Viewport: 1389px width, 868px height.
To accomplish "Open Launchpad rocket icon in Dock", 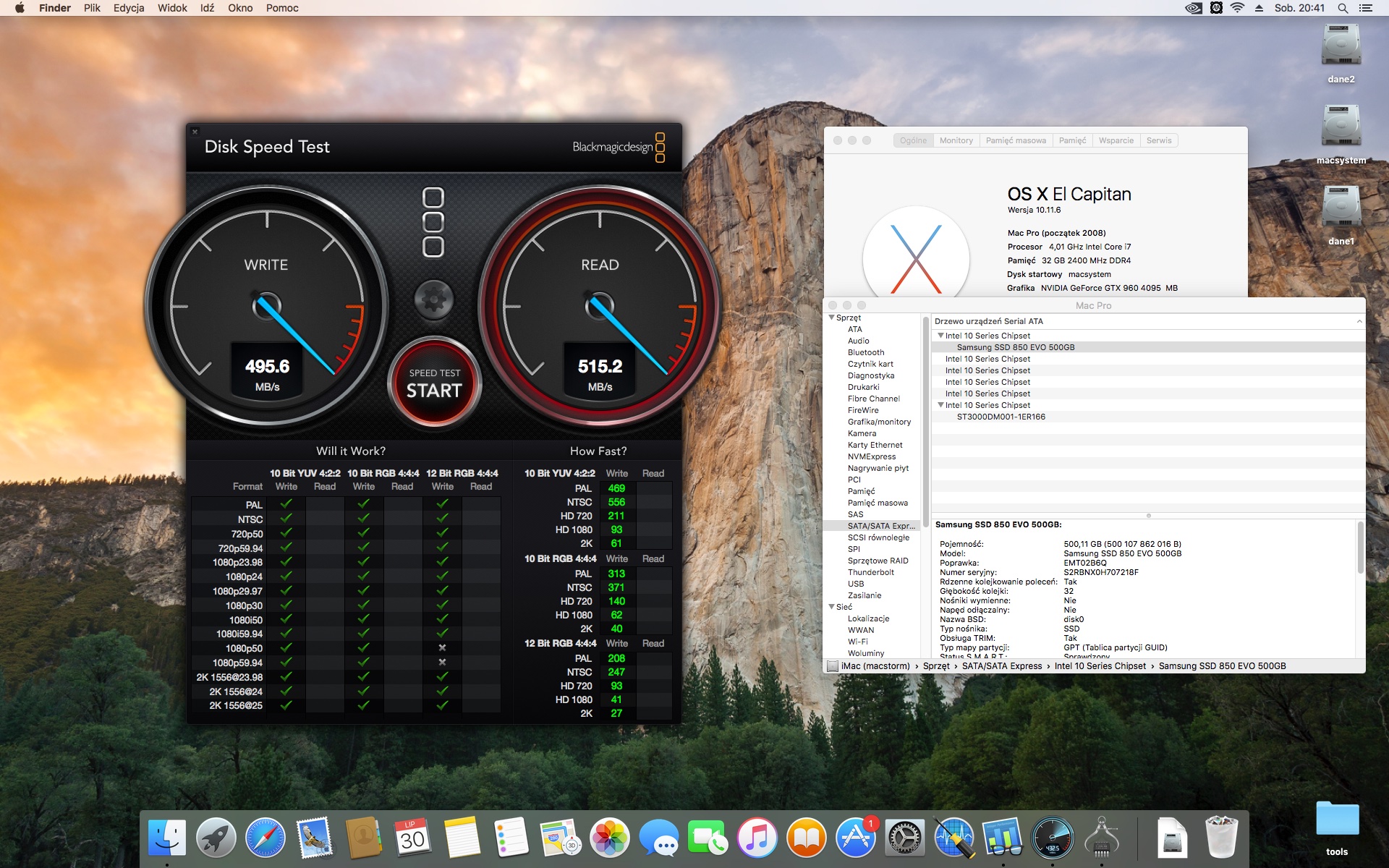I will 216,838.
